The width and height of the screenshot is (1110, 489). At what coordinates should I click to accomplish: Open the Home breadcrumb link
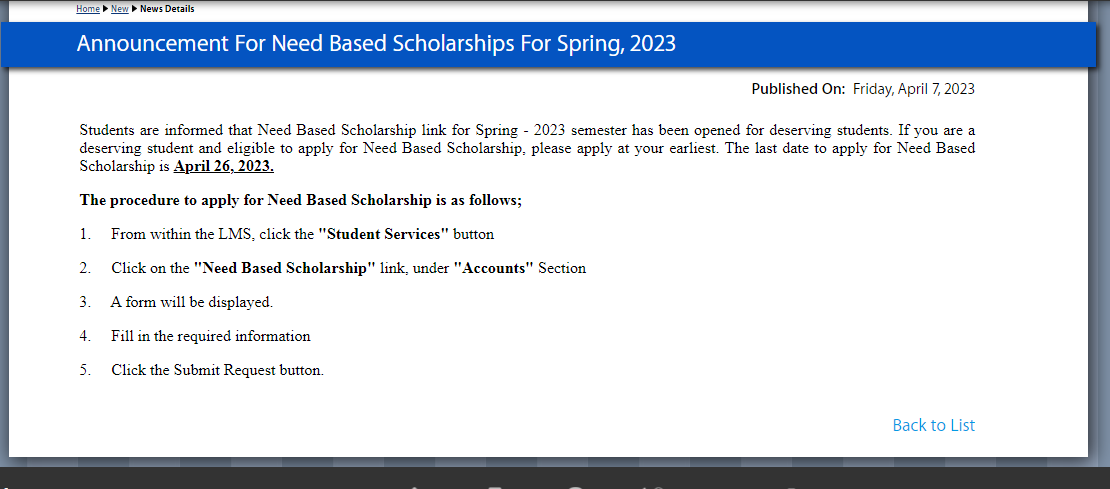pyautogui.click(x=88, y=9)
